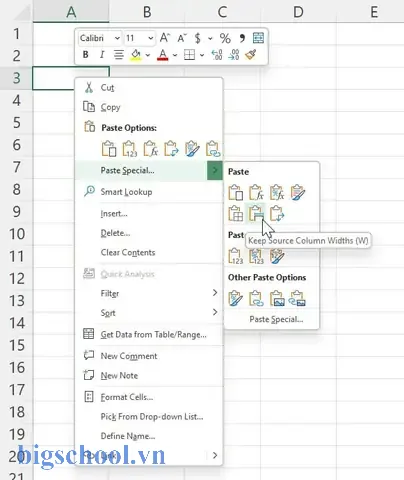Screen dimensions: 404x480
Task: Choose Delete... from the context menu
Action: pyautogui.click(x=149, y=233)
